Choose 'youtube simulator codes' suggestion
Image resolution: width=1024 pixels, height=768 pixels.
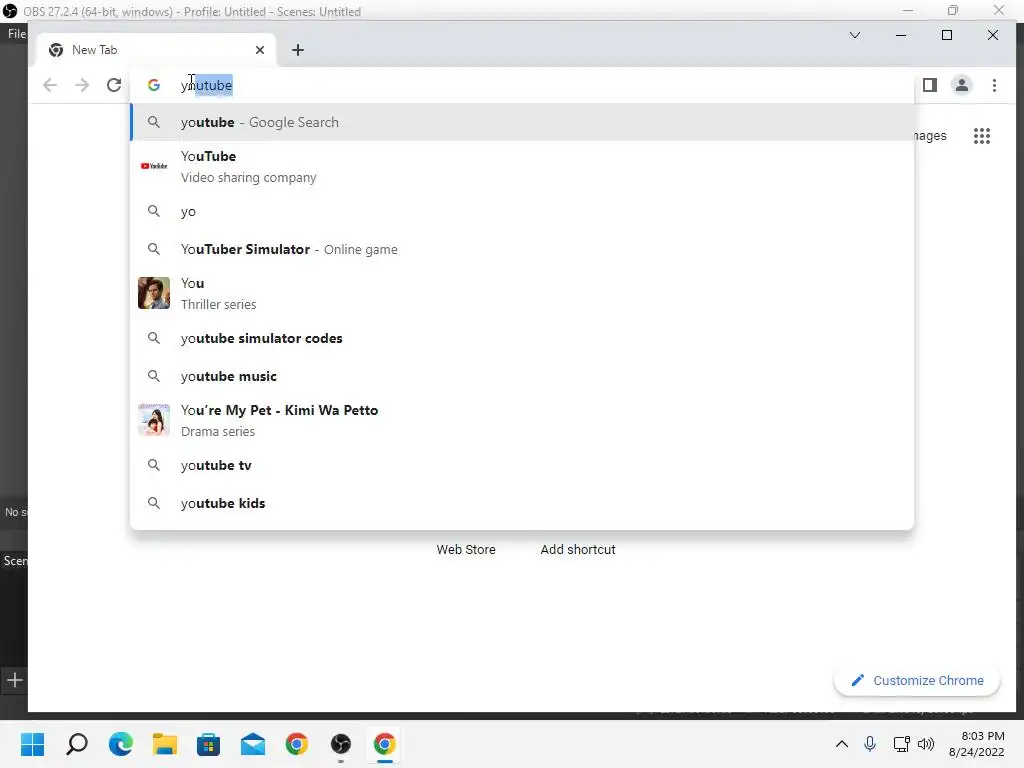click(x=522, y=338)
